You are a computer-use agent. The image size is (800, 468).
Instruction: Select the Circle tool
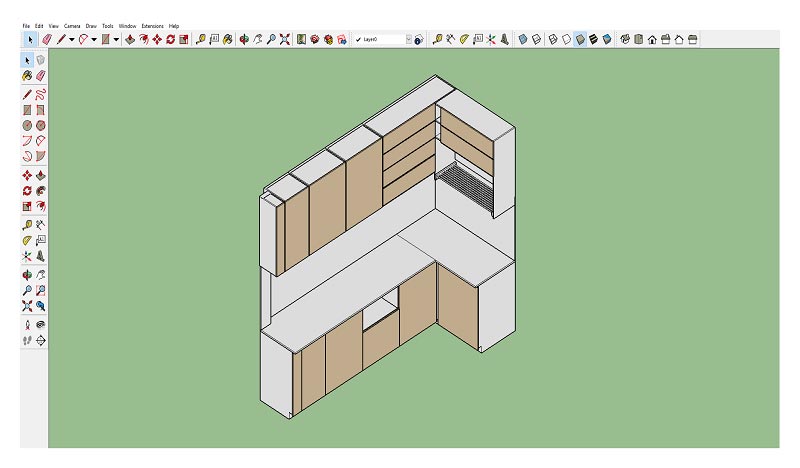[27, 125]
